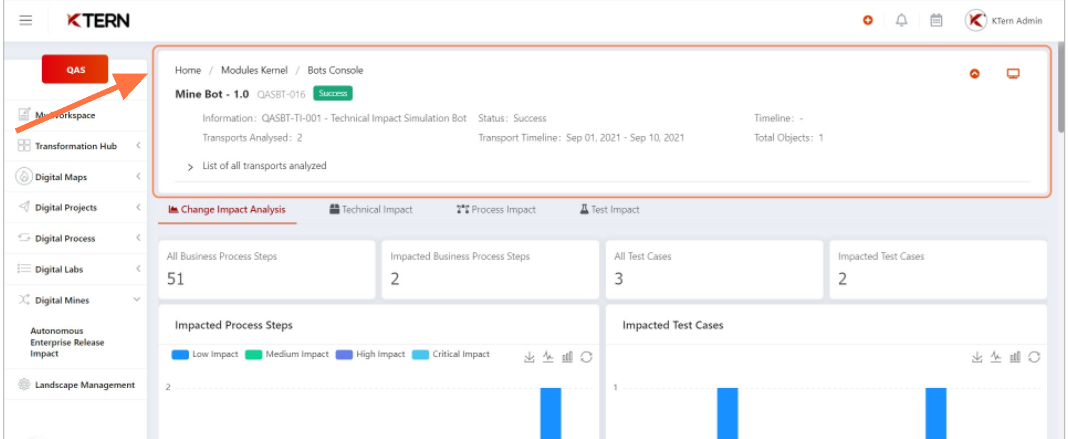Toggle Medium Impact legend series
The width and height of the screenshot is (1068, 439).
287,355
